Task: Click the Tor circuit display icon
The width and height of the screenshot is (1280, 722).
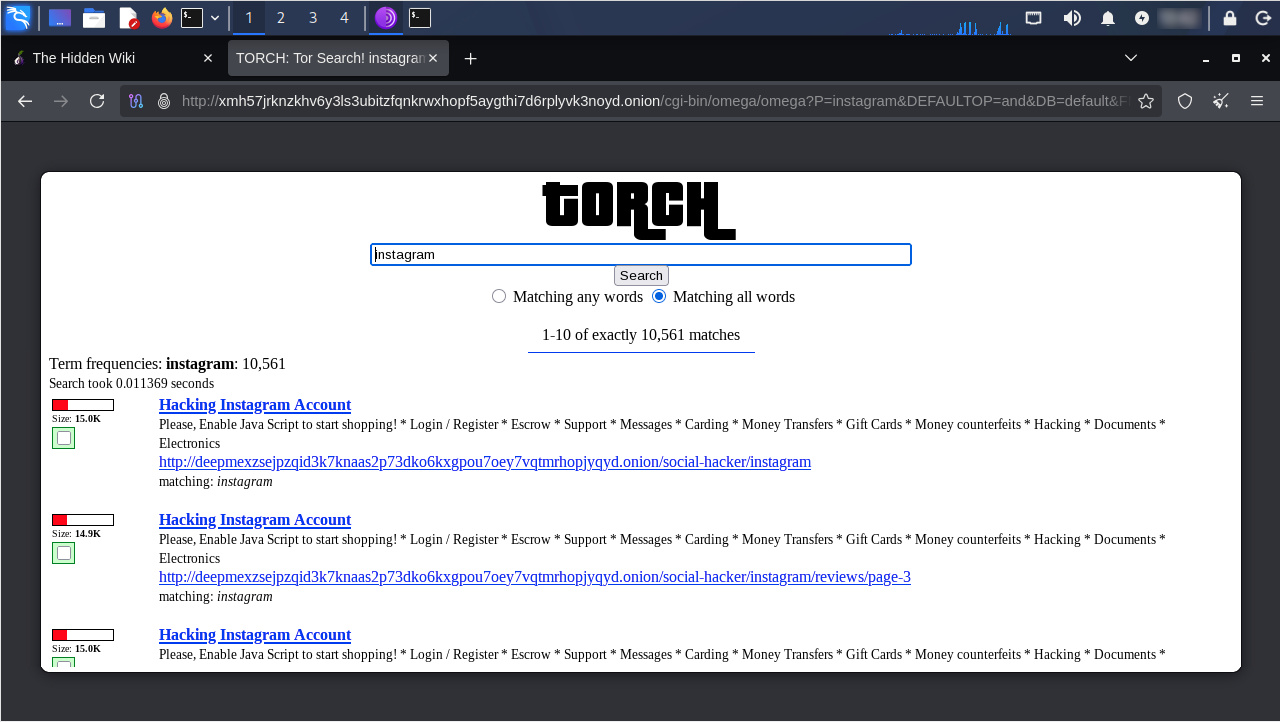Action: tap(137, 101)
